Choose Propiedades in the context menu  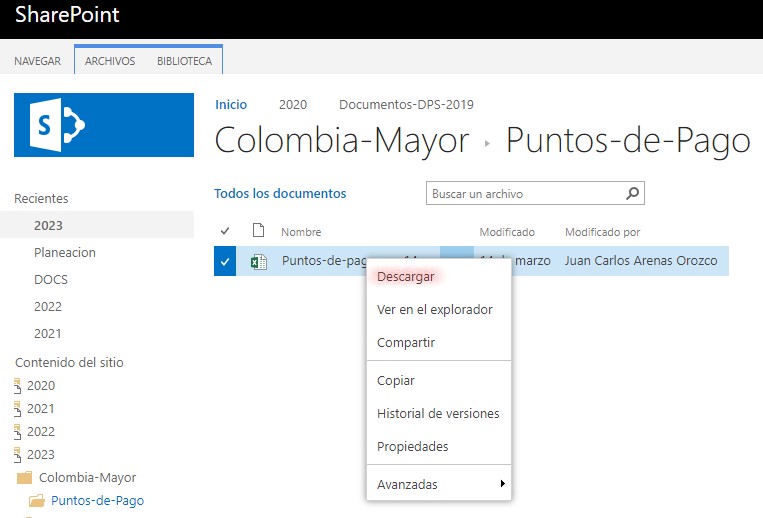412,447
